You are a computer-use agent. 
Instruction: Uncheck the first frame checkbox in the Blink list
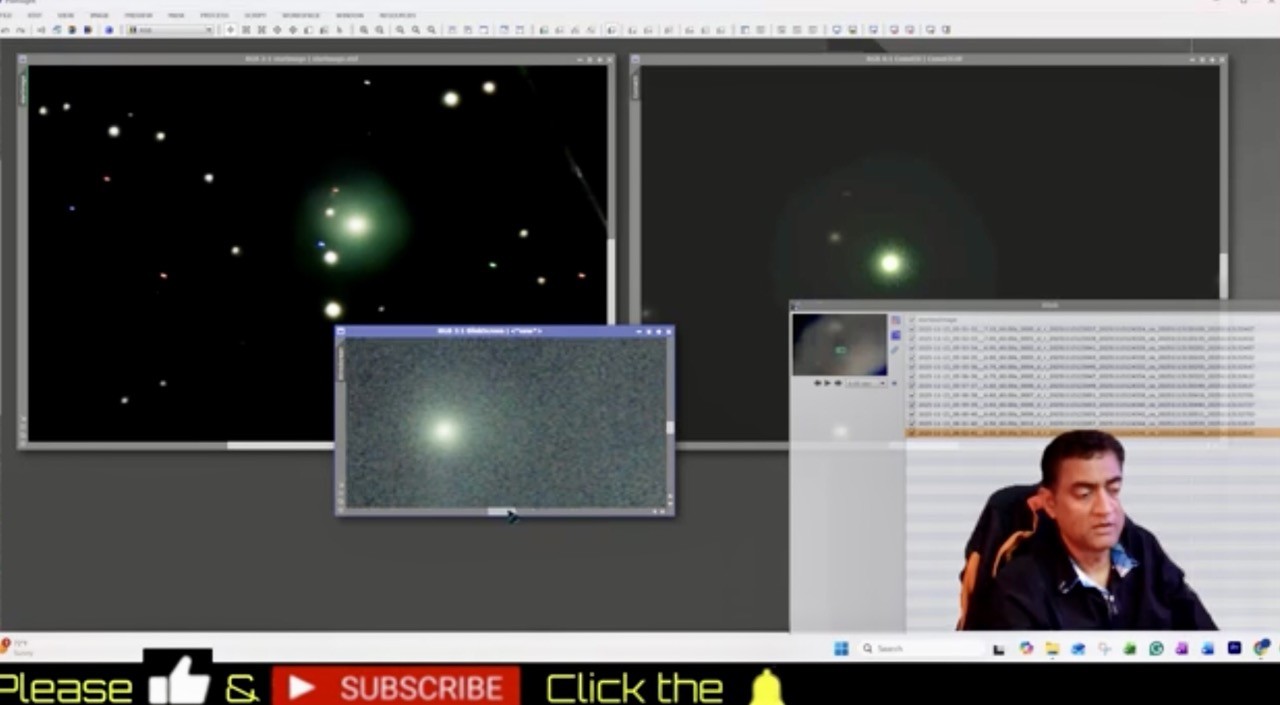(910, 329)
